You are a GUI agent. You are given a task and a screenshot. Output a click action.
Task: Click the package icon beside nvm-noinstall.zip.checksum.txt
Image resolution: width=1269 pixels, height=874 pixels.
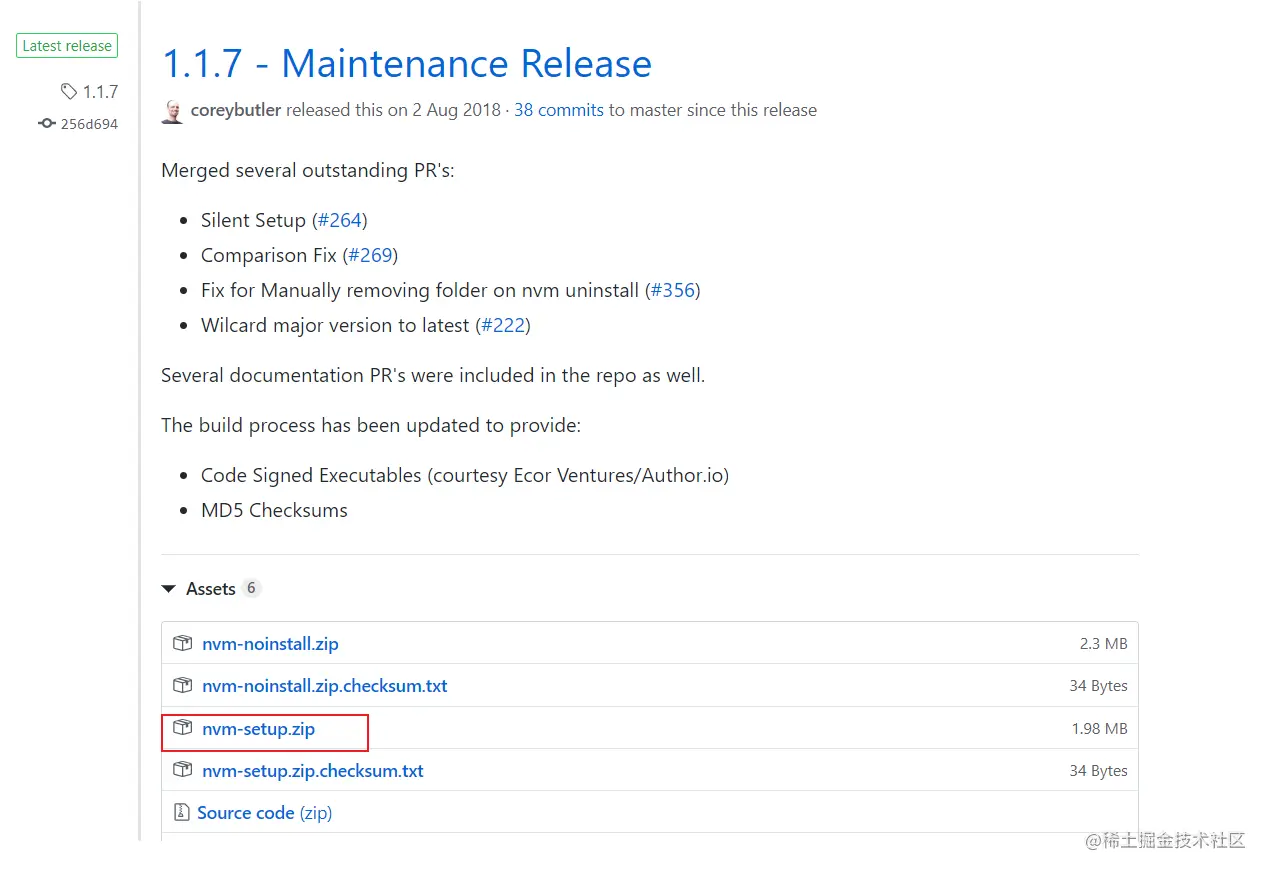pos(182,686)
